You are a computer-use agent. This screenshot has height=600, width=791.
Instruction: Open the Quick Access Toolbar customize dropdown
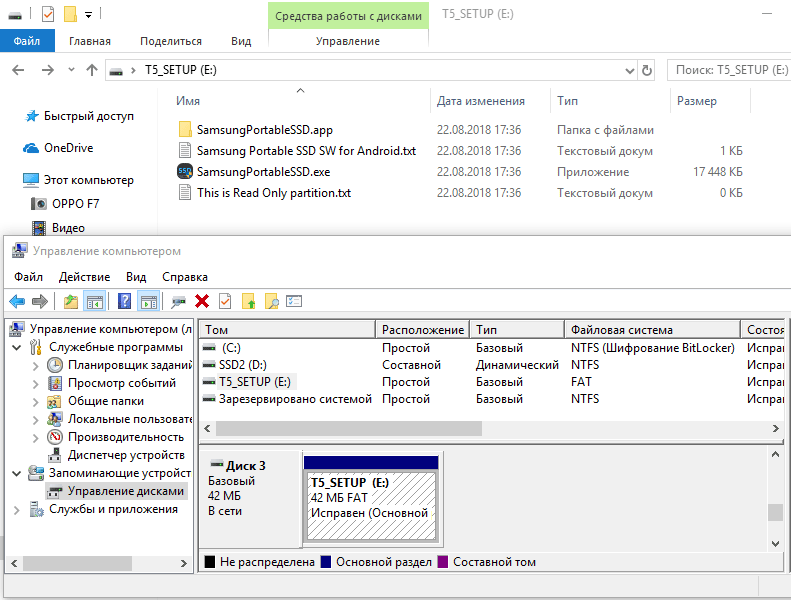(x=88, y=14)
